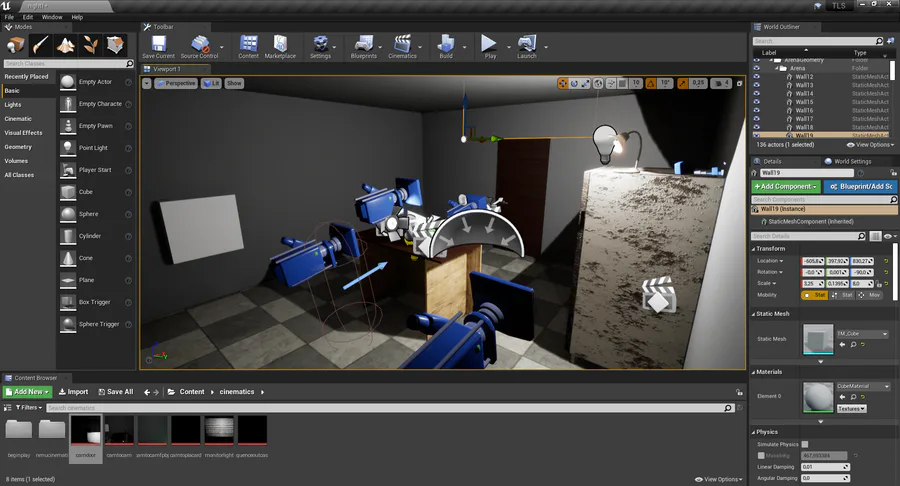Toggle Lit view mode button in viewport

[x=211, y=83]
